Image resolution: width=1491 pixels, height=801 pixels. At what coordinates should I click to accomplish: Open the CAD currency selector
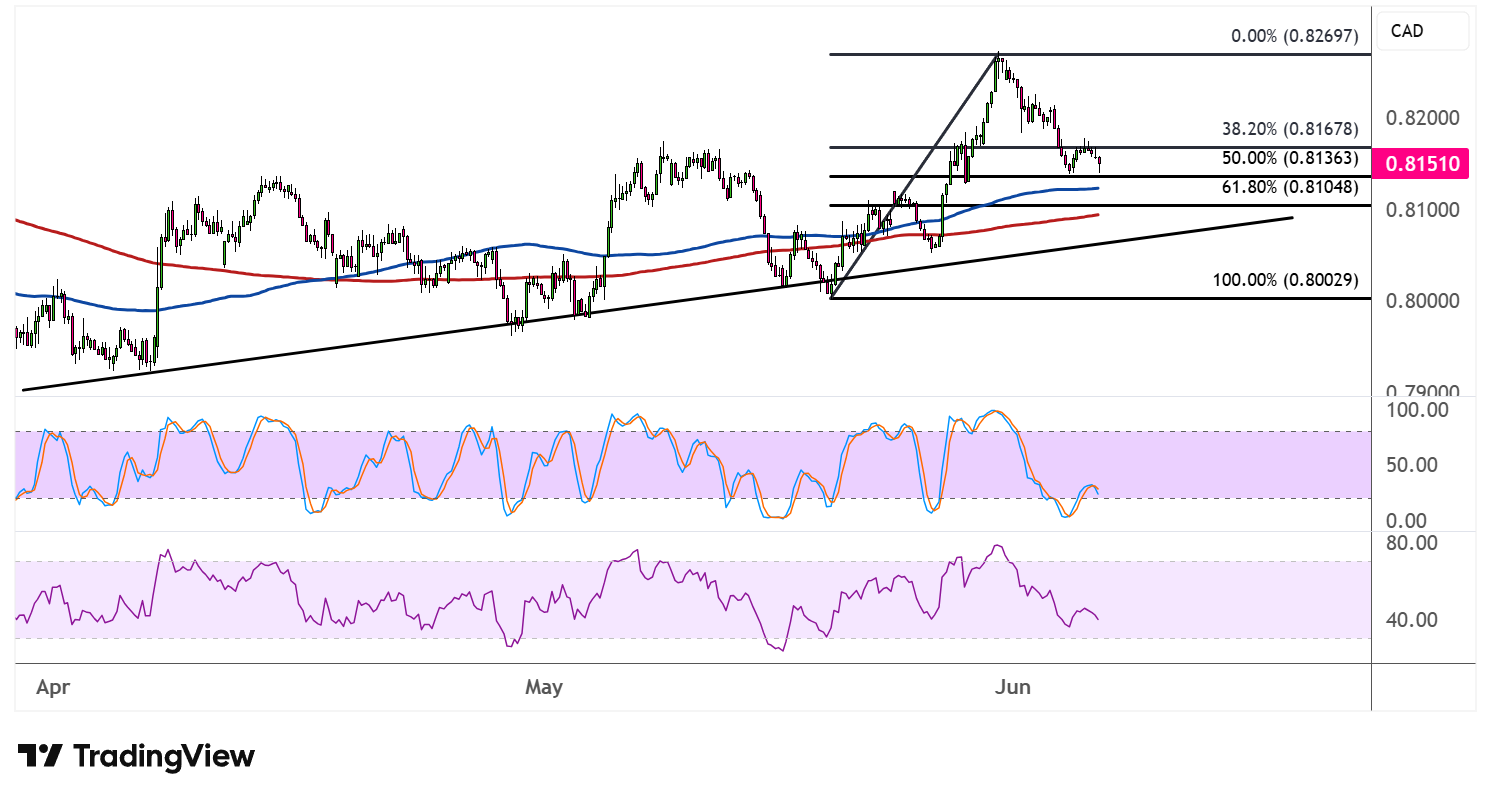(x=1422, y=31)
